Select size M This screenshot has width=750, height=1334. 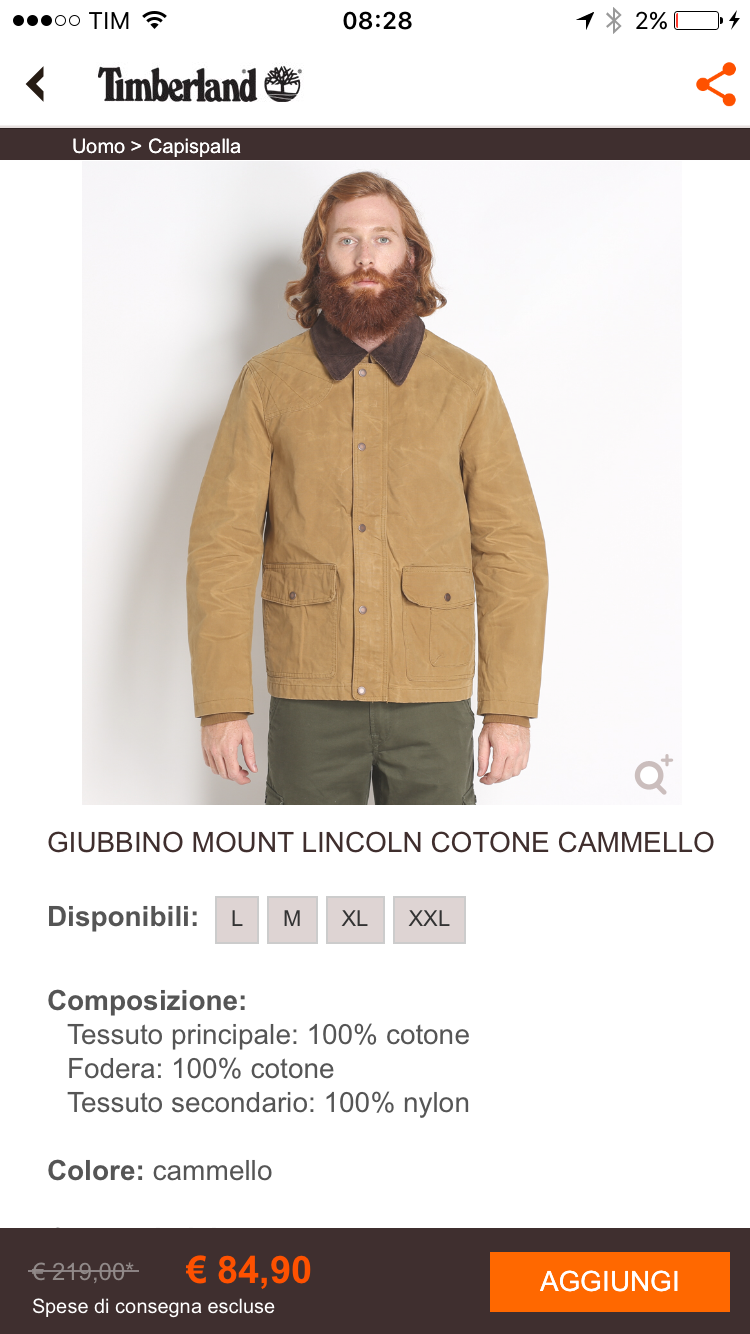pos(292,919)
